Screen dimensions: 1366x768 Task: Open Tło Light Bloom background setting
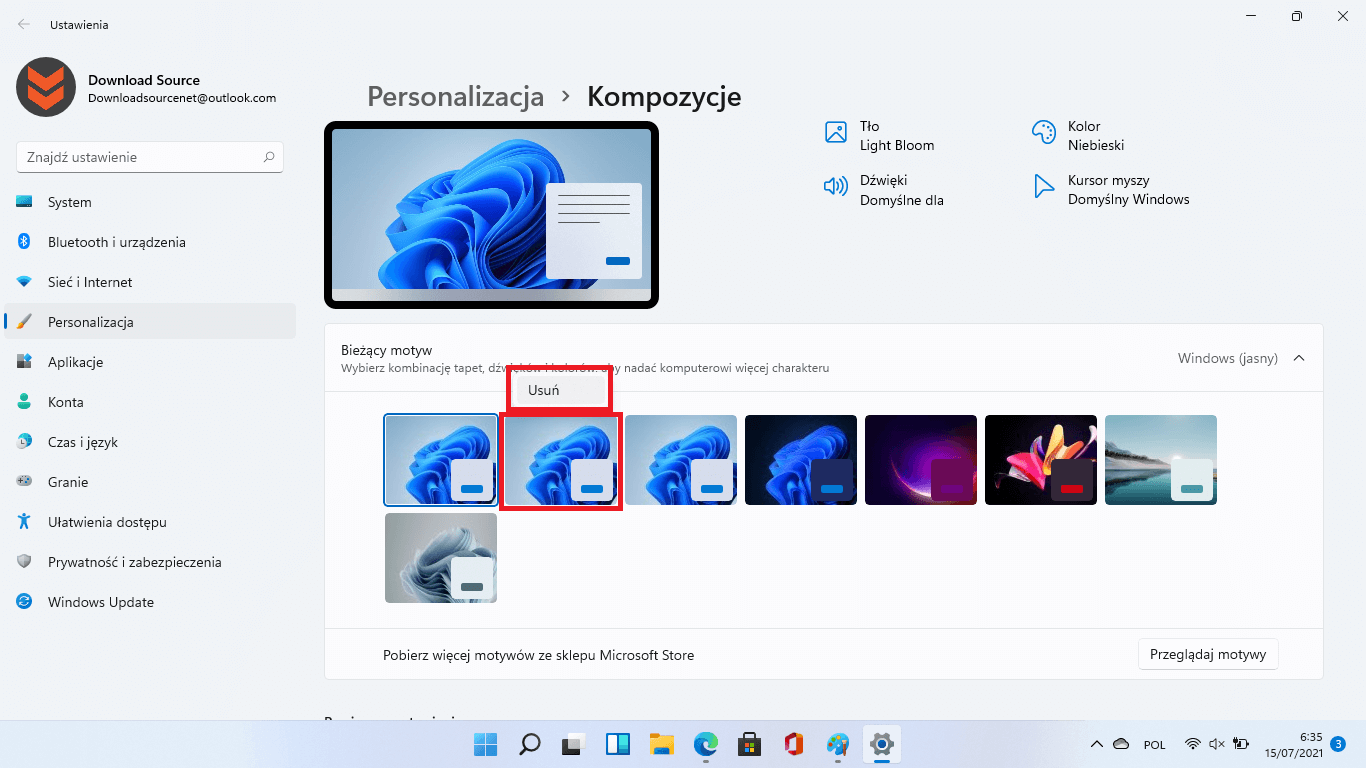coord(878,136)
